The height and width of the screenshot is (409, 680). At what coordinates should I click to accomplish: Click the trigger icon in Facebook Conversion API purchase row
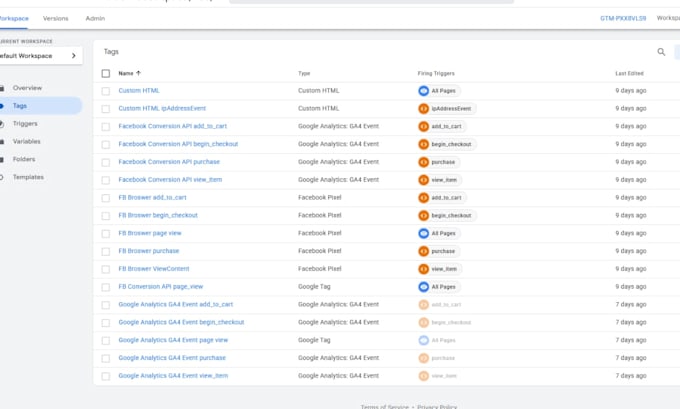pos(423,162)
